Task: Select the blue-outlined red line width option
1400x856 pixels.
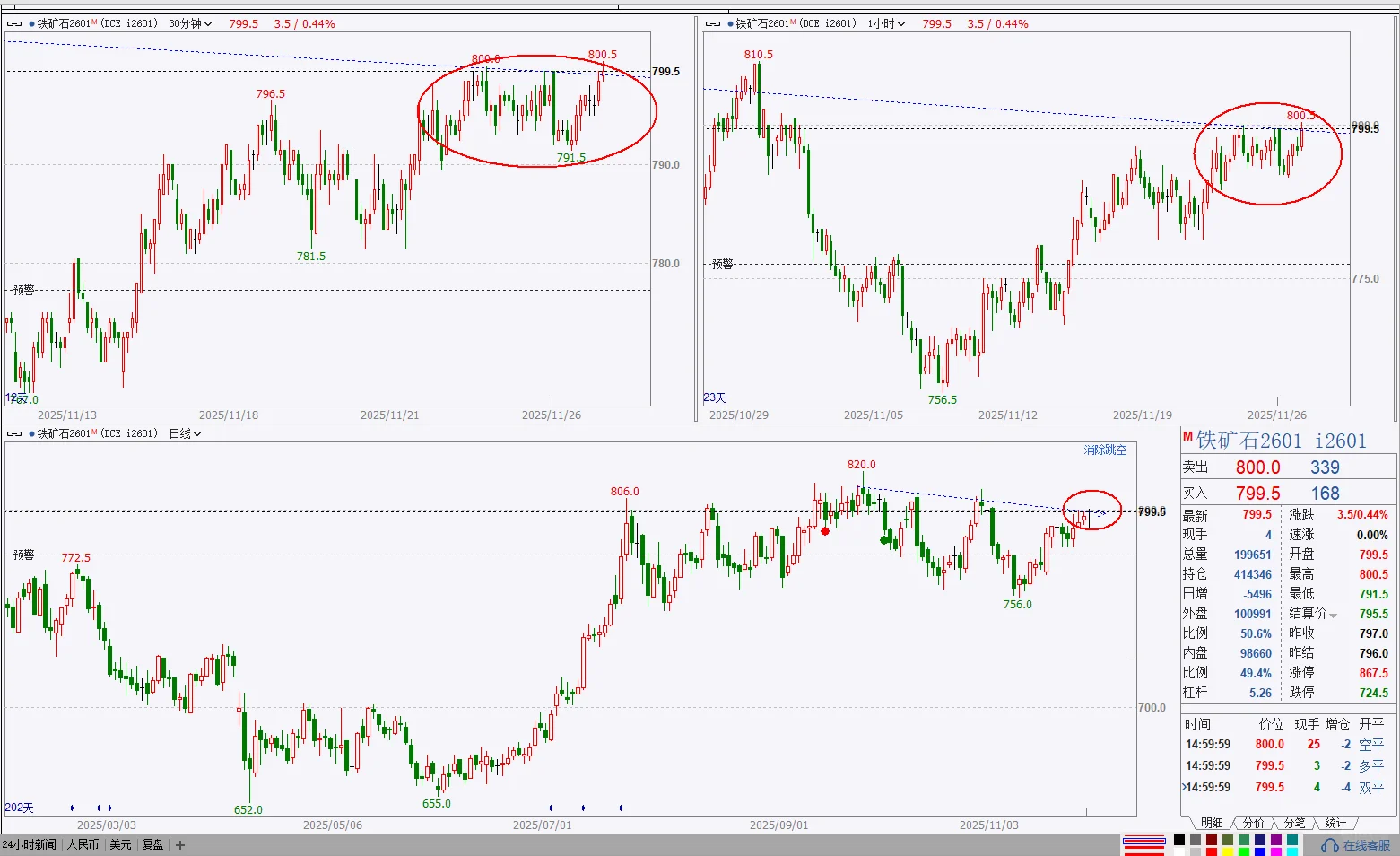Action: (1144, 842)
